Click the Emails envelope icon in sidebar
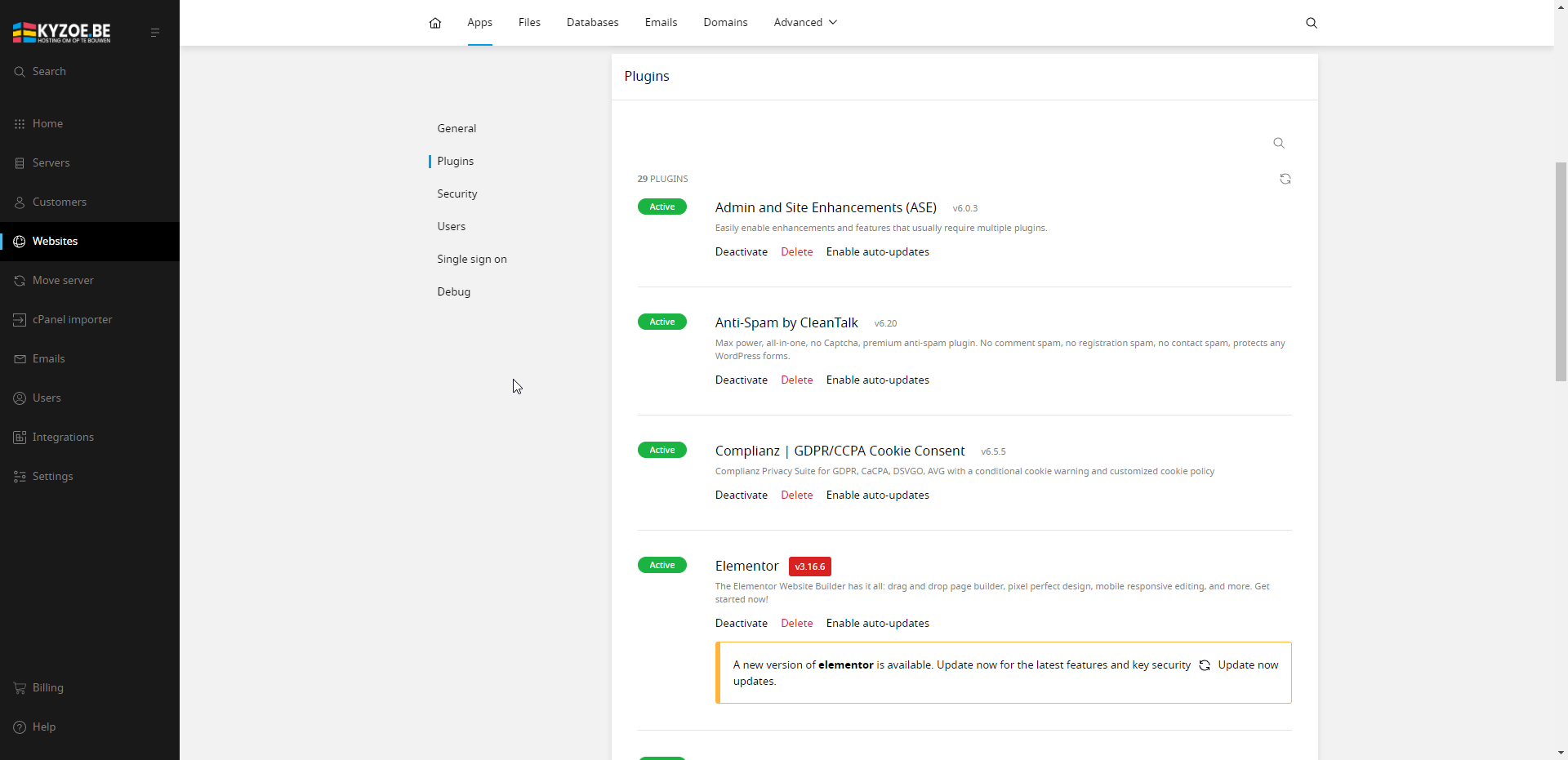Image resolution: width=1568 pixels, height=760 pixels. coord(20,359)
